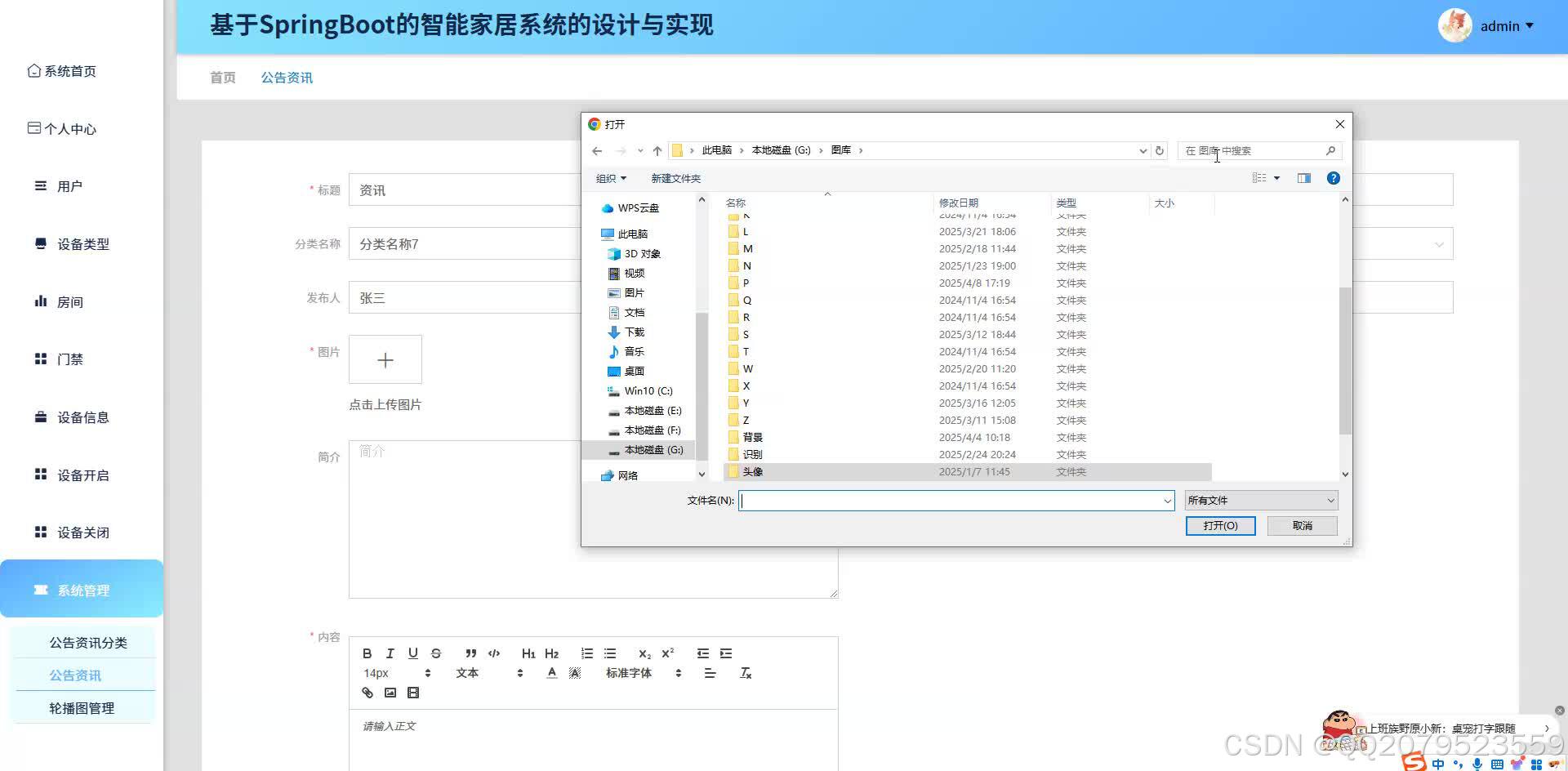Insert a blockquote in the editor
The height and width of the screenshot is (771, 1568).
[471, 653]
